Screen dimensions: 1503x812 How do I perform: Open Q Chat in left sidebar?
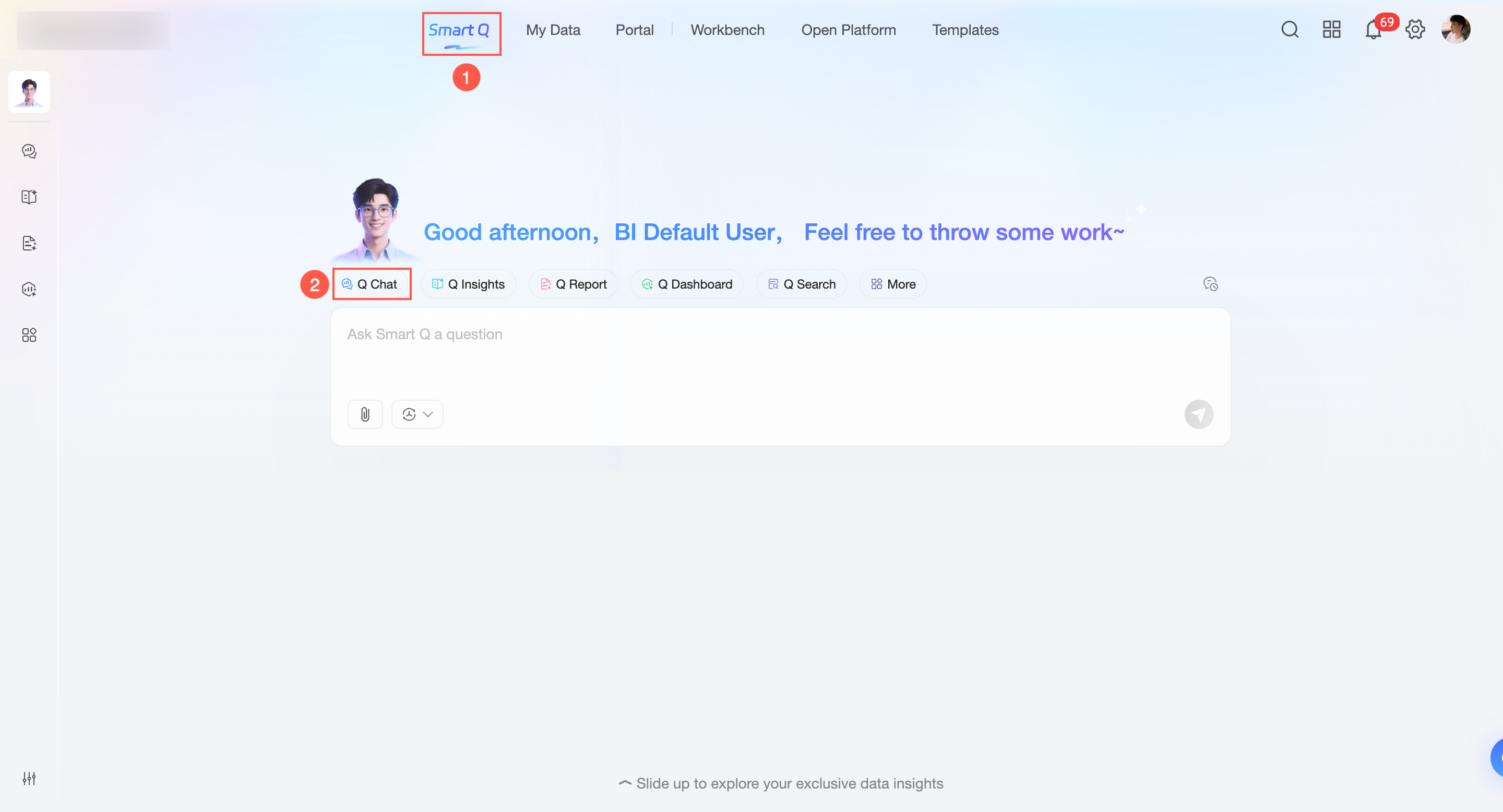pos(29,151)
